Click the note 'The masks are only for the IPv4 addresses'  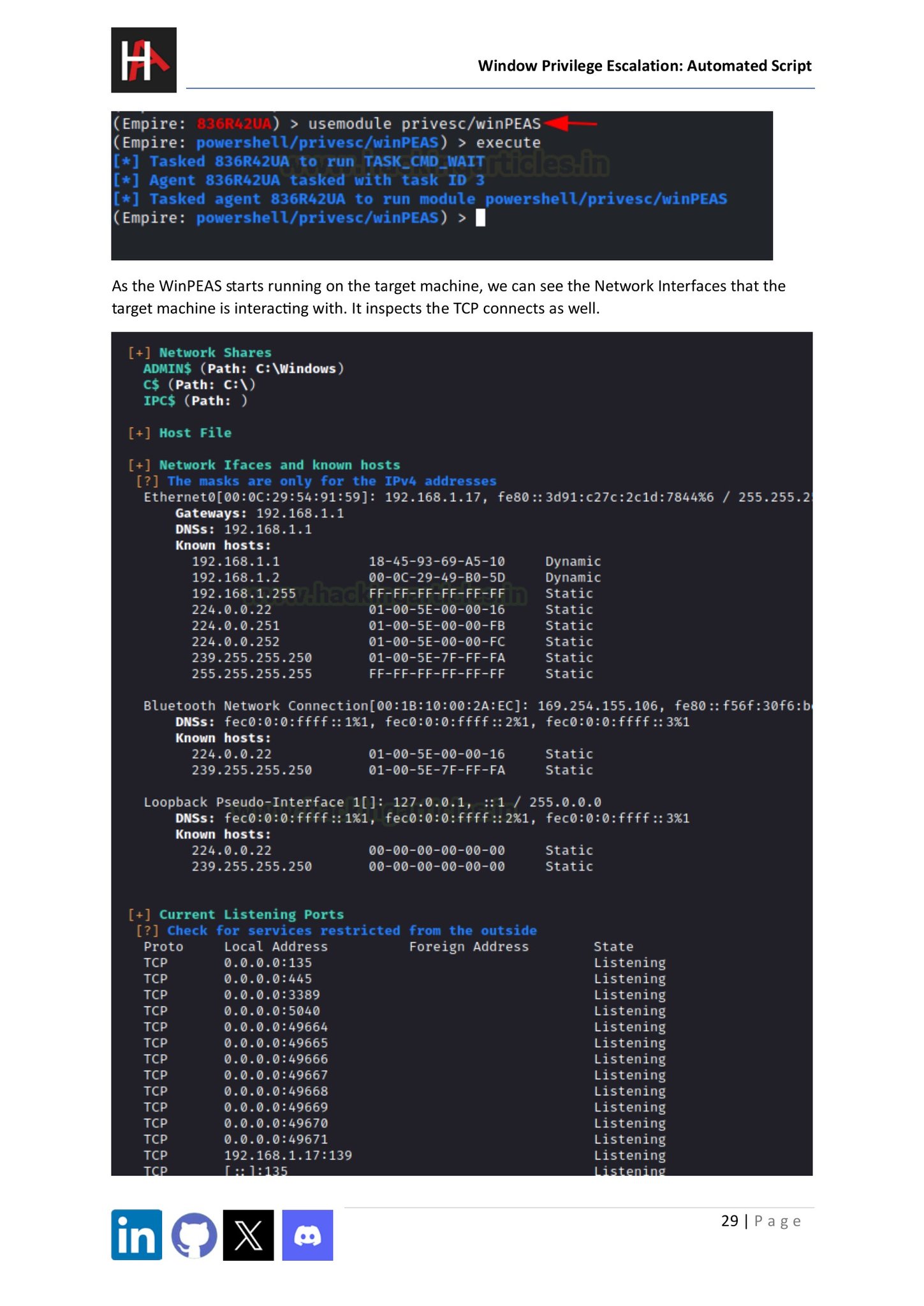click(332, 481)
